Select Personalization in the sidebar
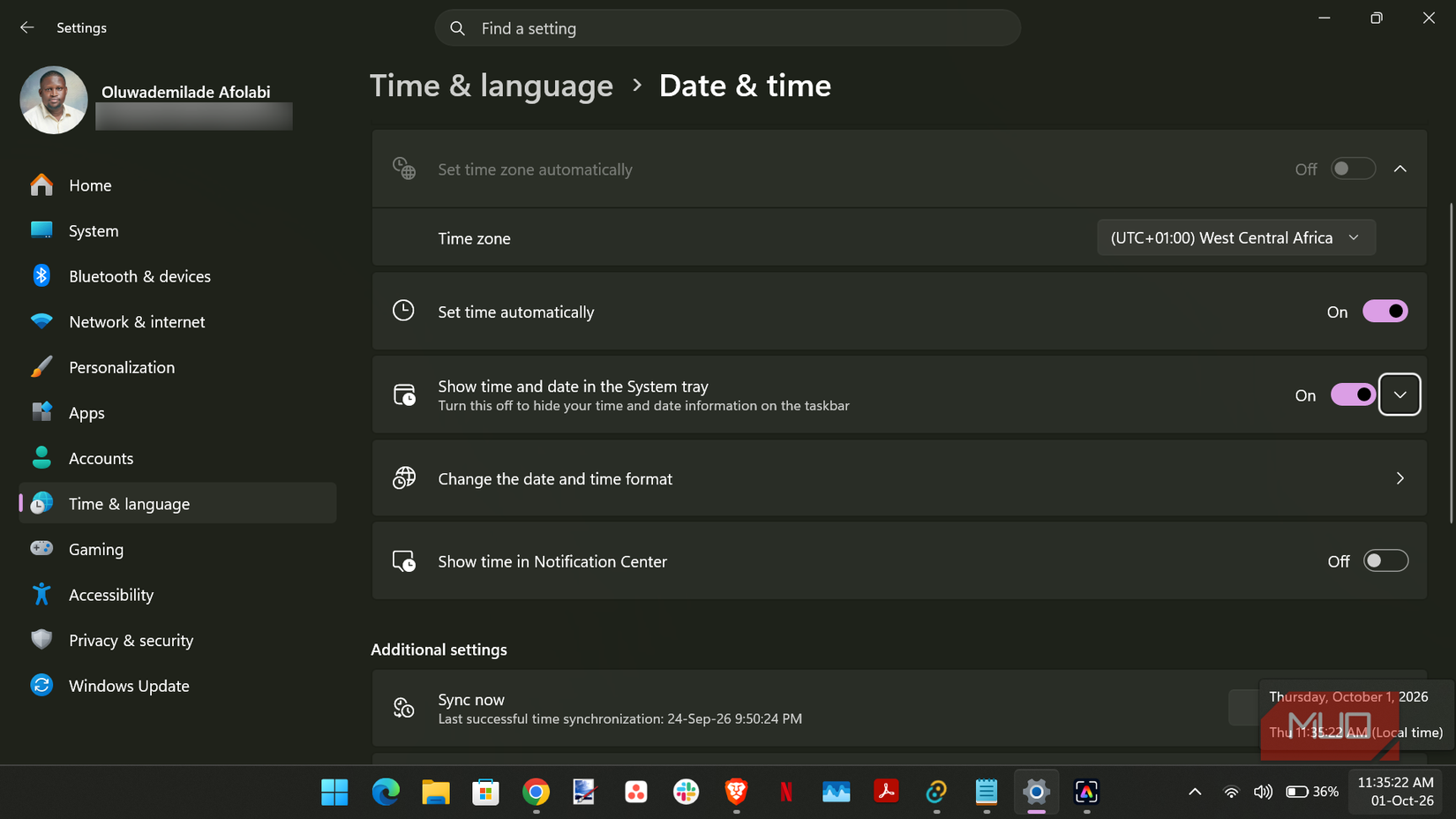The width and height of the screenshot is (1456, 819). (177, 367)
